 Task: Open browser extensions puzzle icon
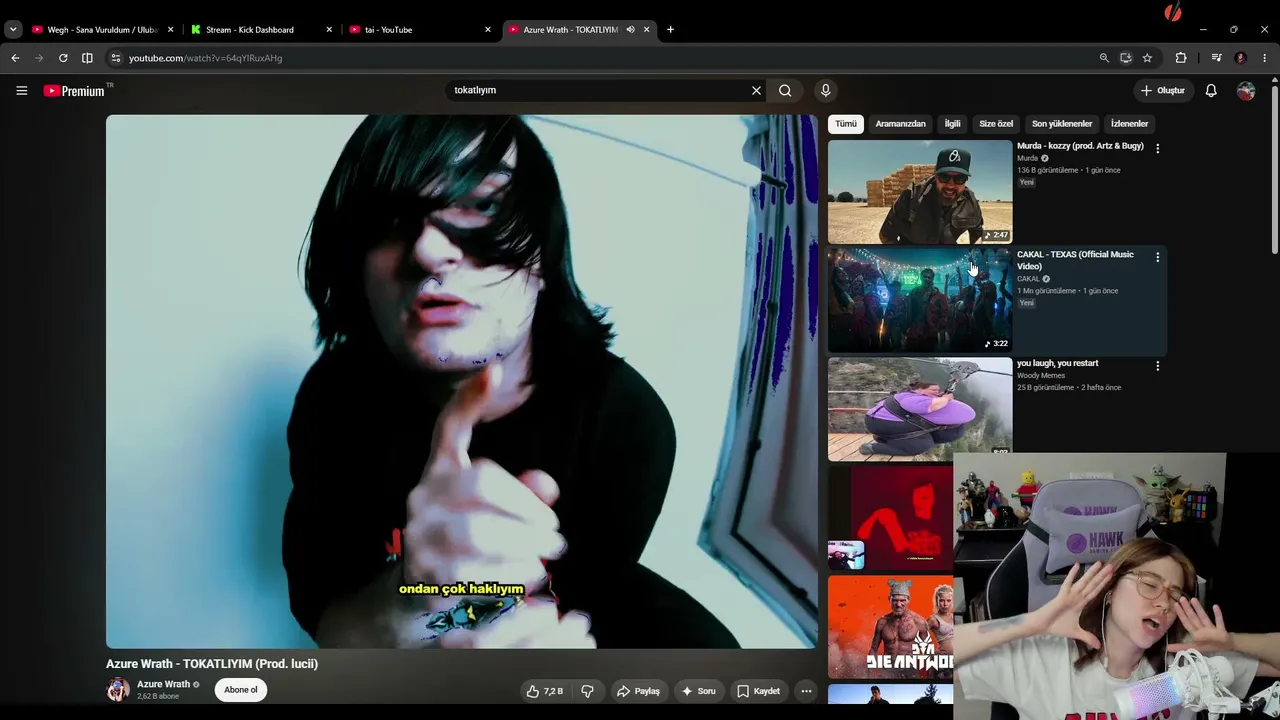[1181, 58]
